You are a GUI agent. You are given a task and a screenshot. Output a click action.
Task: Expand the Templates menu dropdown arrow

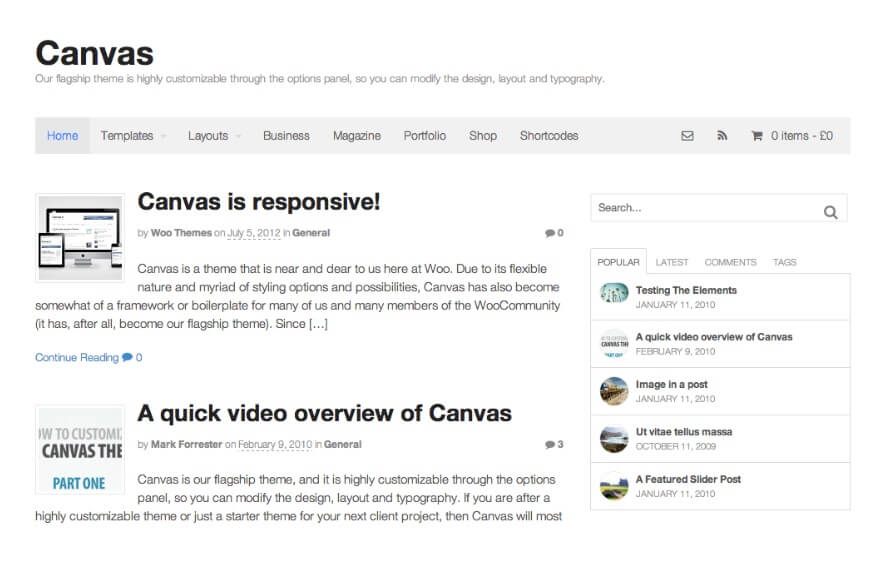163,137
